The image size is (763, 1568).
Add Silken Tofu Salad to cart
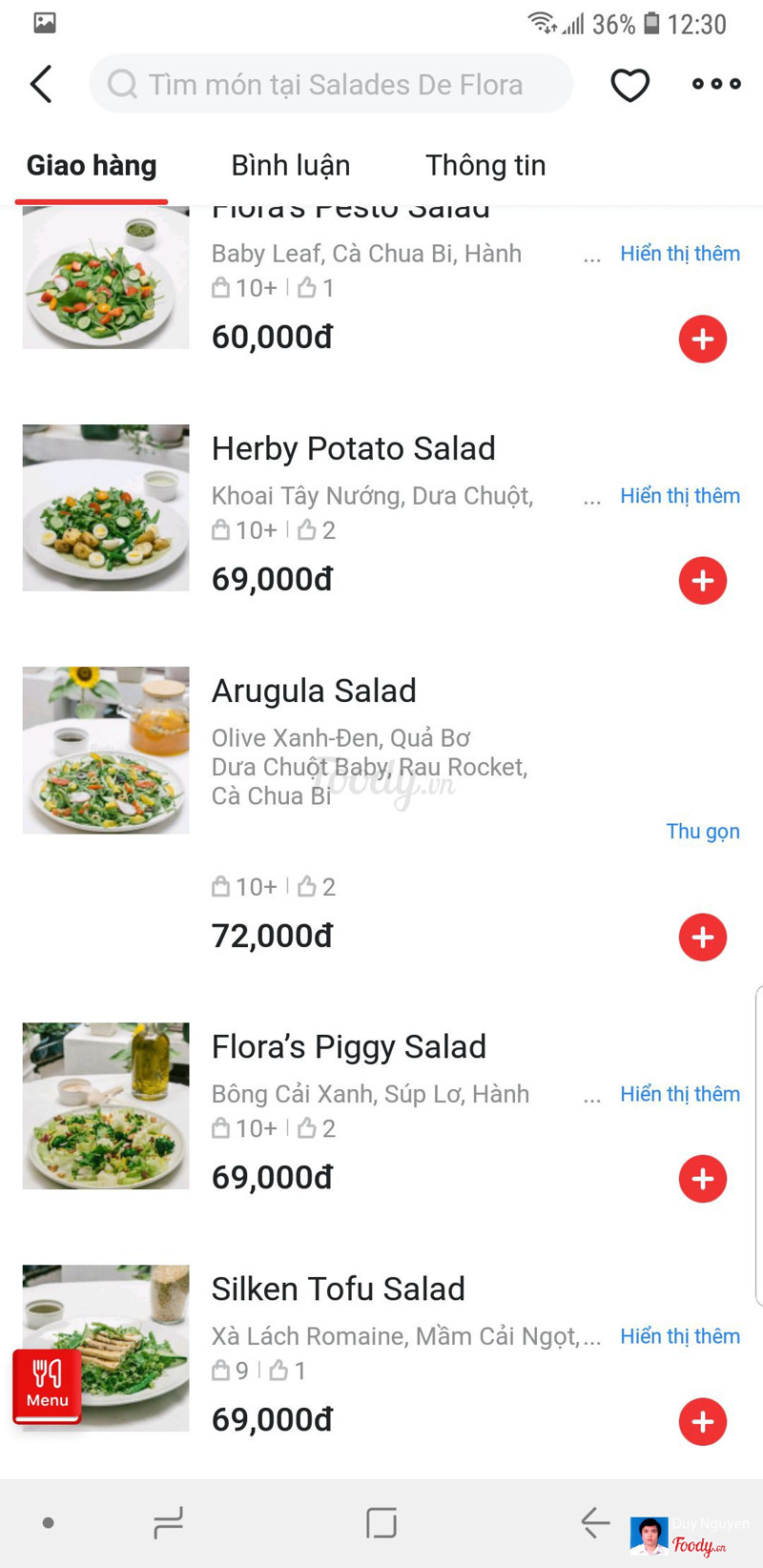point(703,1422)
